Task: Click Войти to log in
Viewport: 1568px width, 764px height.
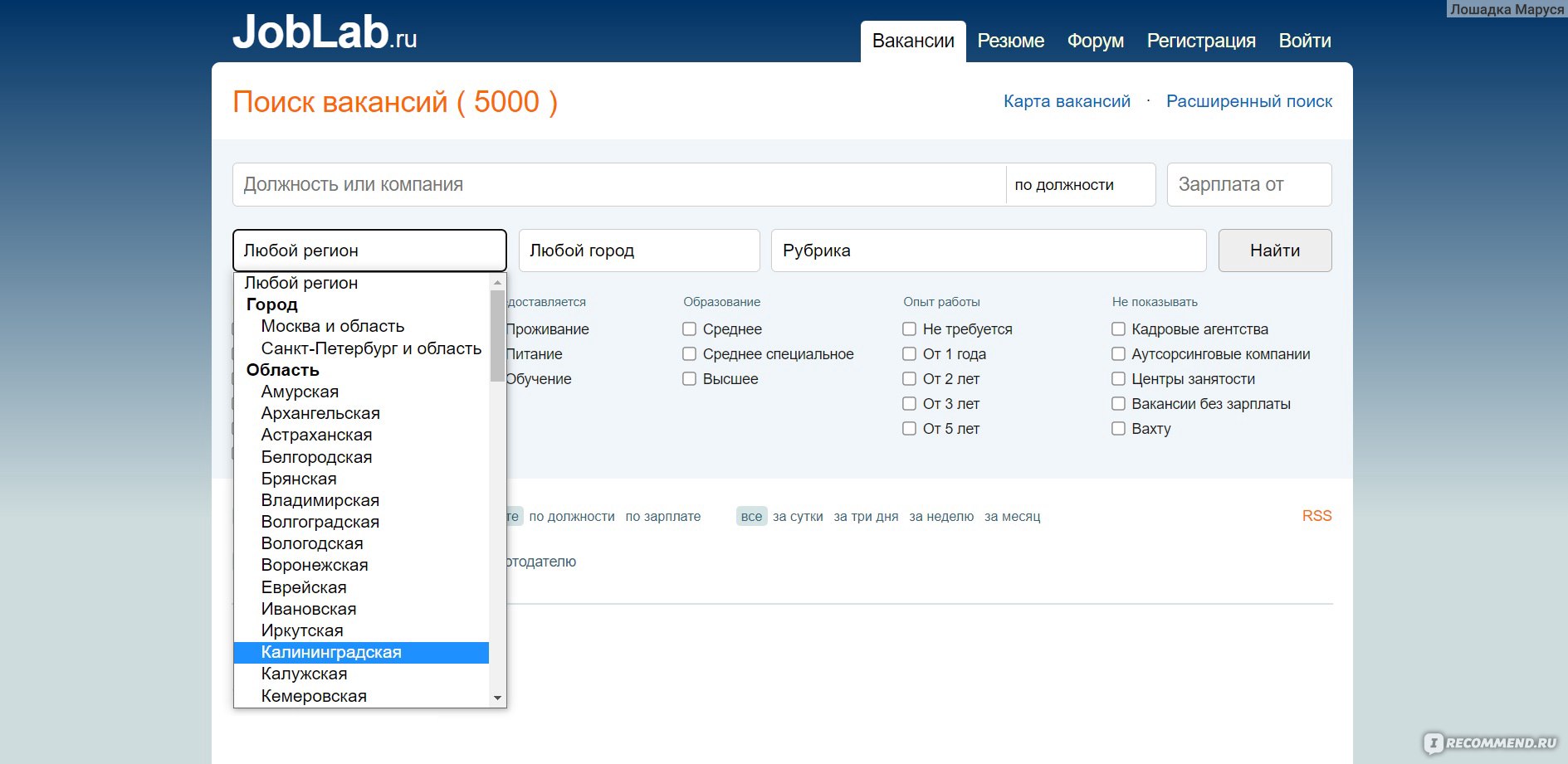Action: (1304, 41)
